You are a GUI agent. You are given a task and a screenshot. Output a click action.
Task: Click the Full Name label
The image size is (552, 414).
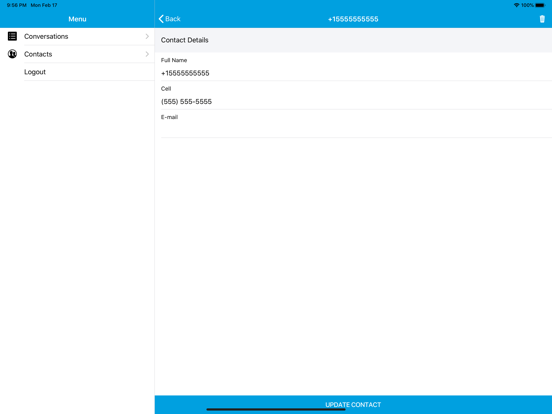point(174,60)
